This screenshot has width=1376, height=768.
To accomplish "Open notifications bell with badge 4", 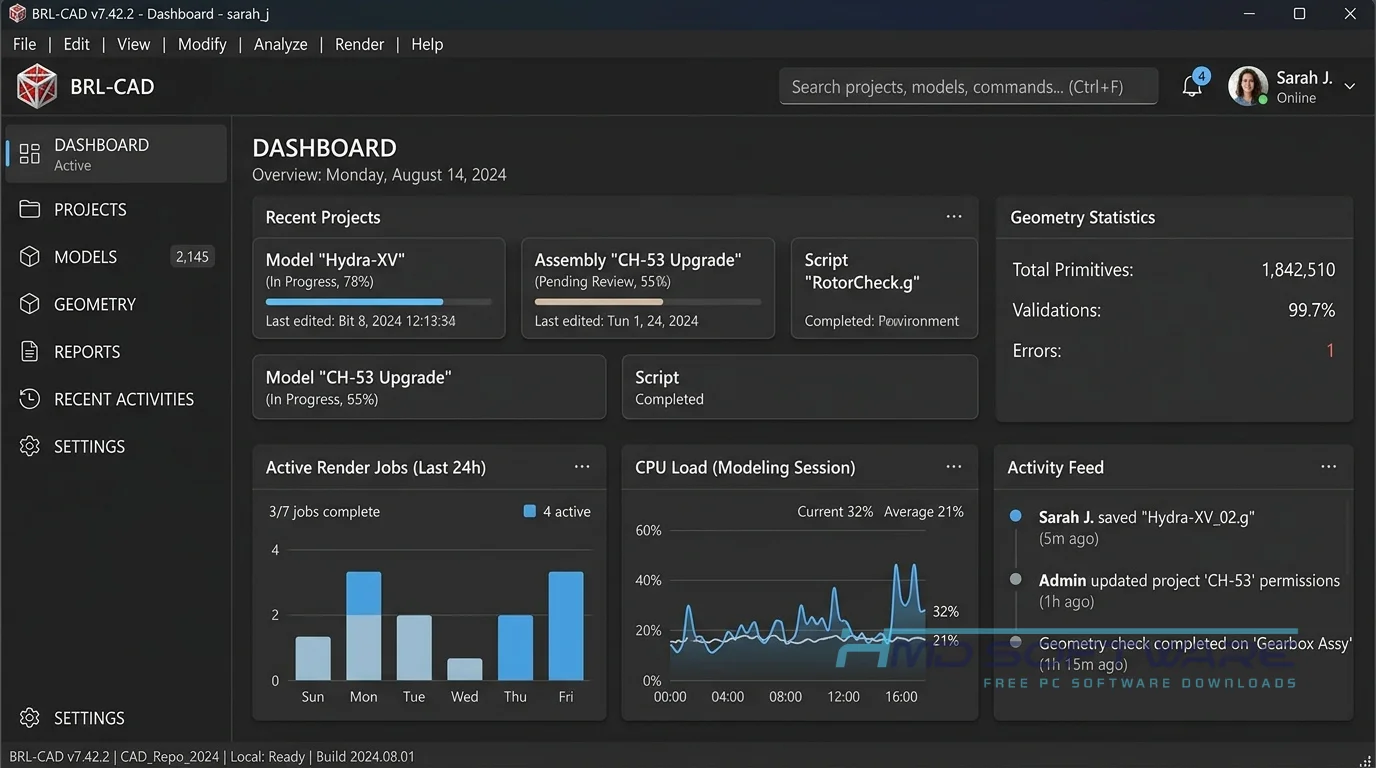I will pos(1192,86).
